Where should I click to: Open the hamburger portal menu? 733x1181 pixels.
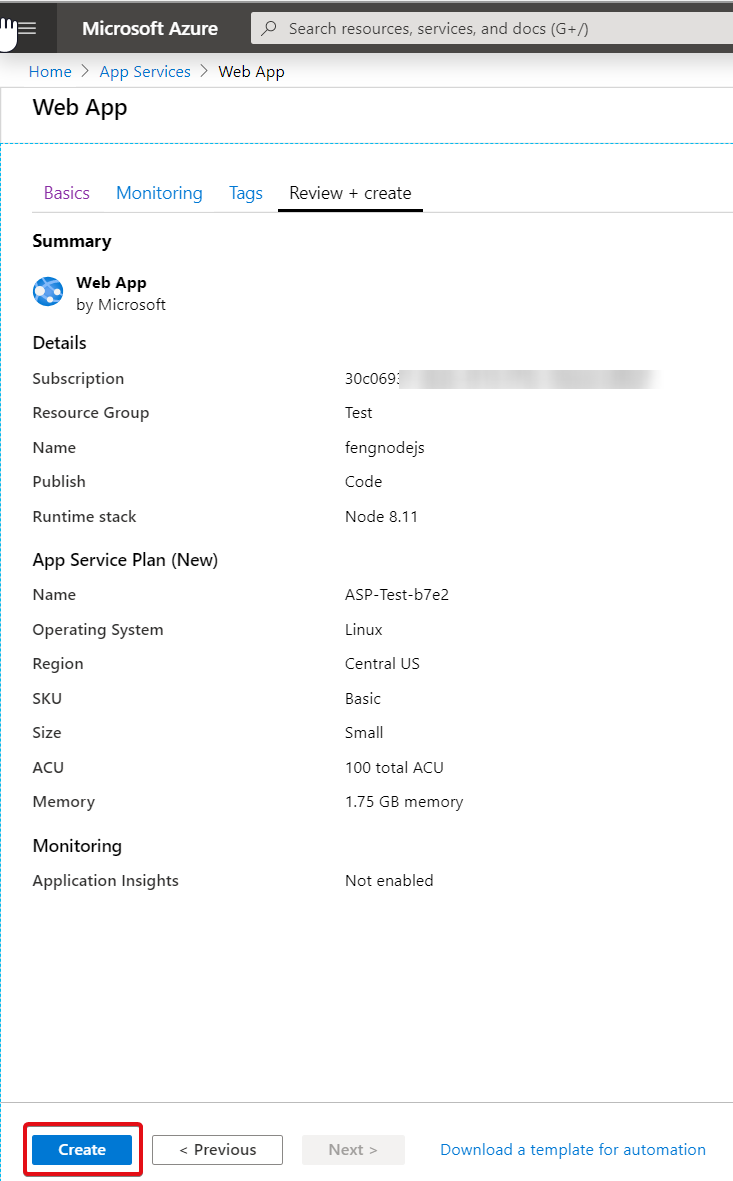27,29
